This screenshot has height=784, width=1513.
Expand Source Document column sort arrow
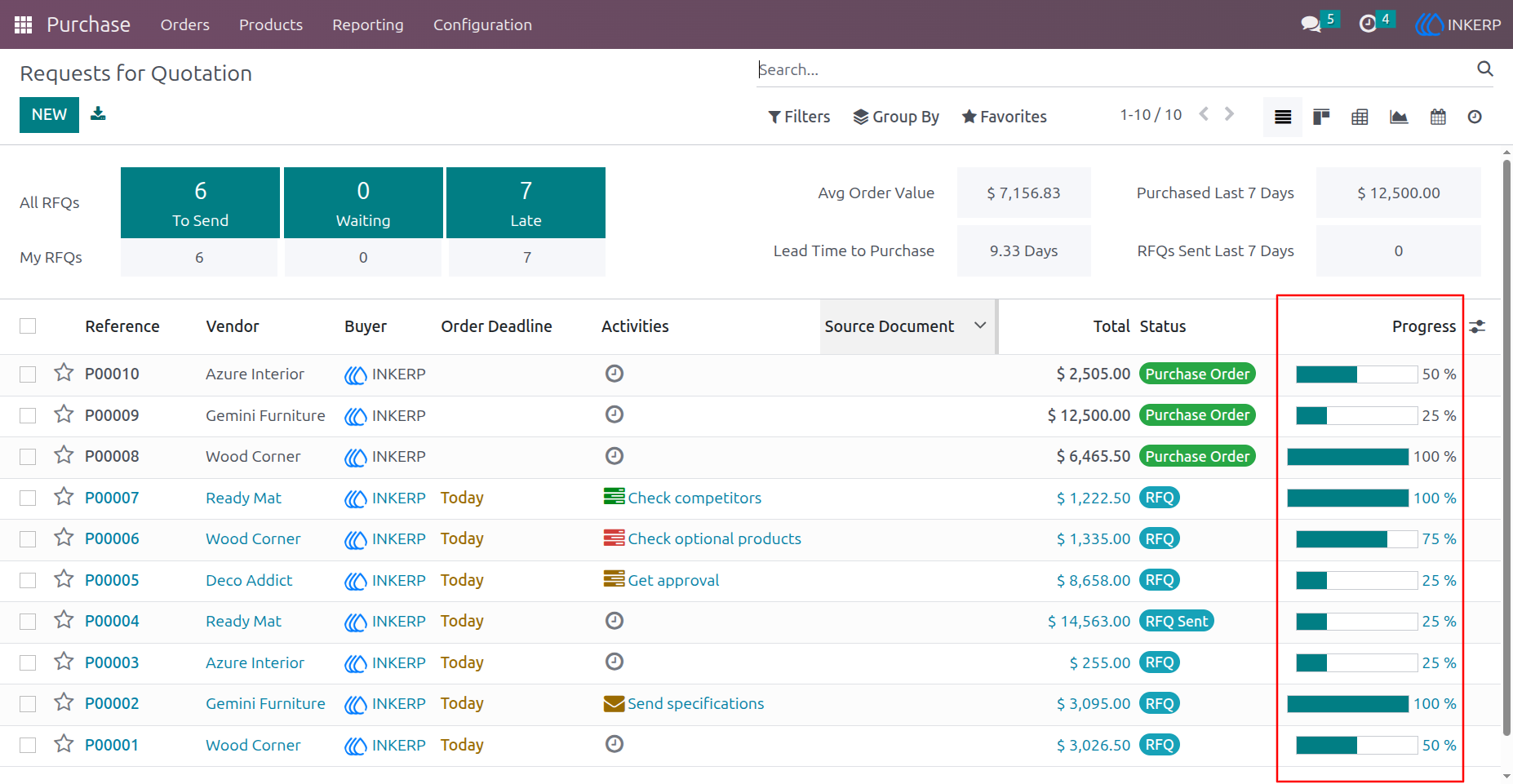(980, 326)
